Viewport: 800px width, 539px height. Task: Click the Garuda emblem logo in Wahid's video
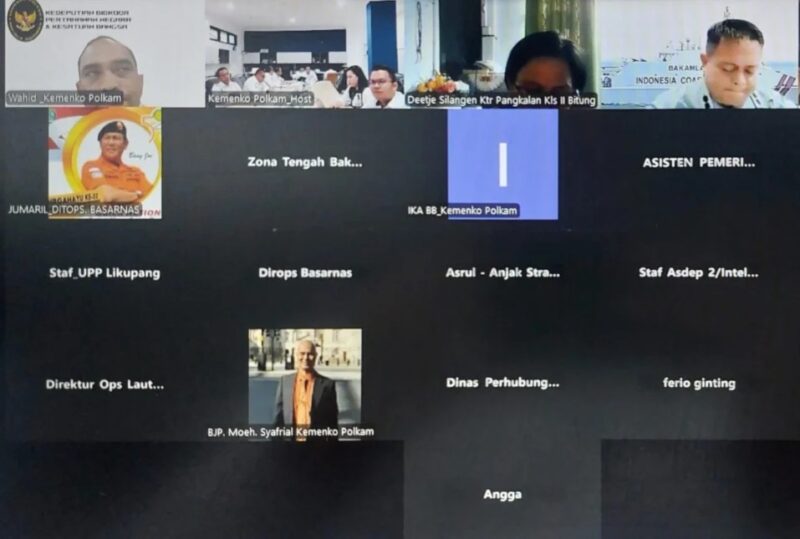(x=25, y=19)
